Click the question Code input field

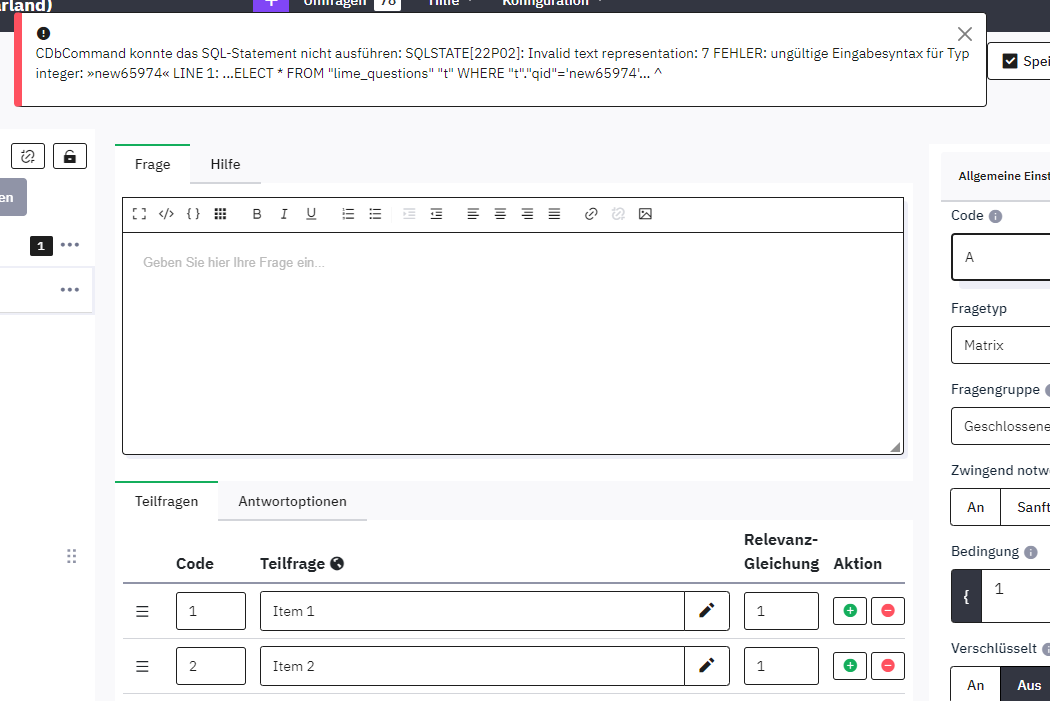[1001, 257]
